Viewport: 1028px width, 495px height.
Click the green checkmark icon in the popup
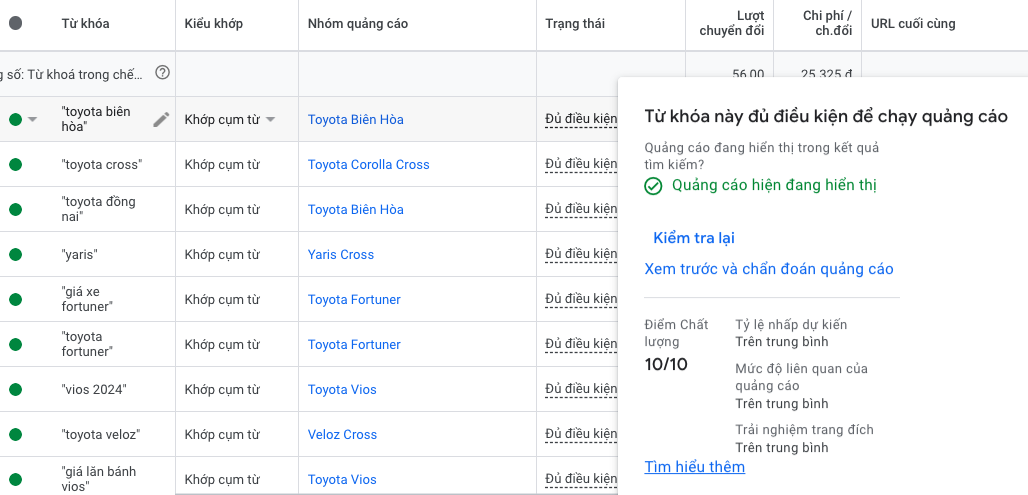(653, 186)
